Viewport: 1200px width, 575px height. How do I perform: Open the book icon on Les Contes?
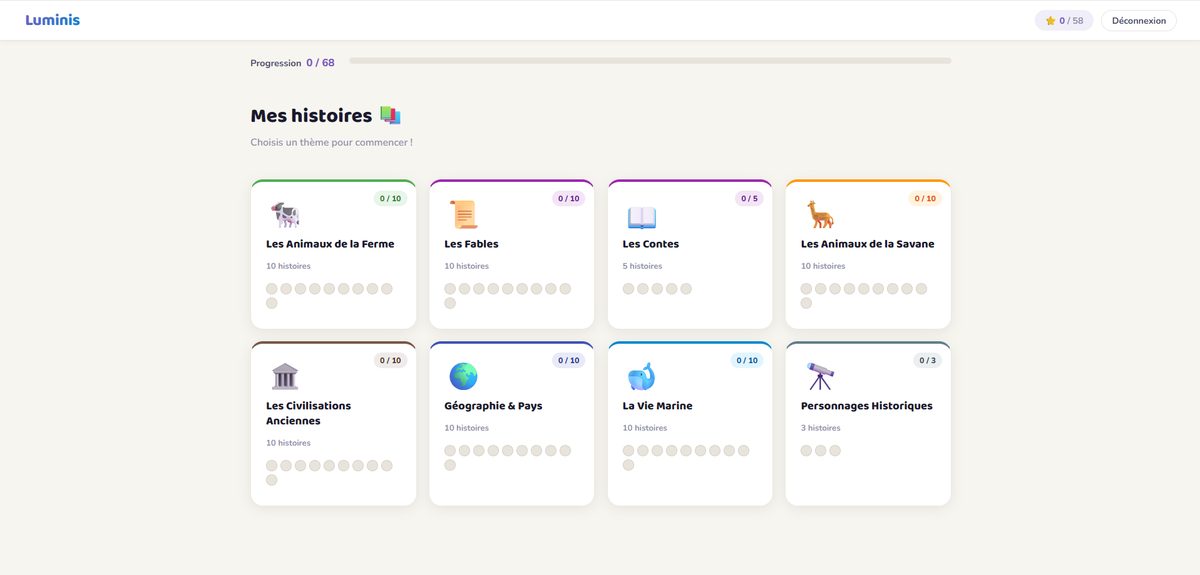[x=641, y=216]
